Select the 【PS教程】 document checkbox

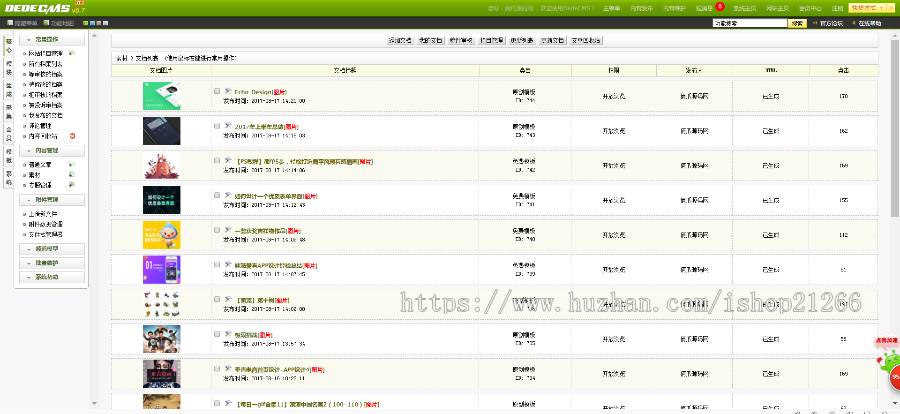pos(217,161)
